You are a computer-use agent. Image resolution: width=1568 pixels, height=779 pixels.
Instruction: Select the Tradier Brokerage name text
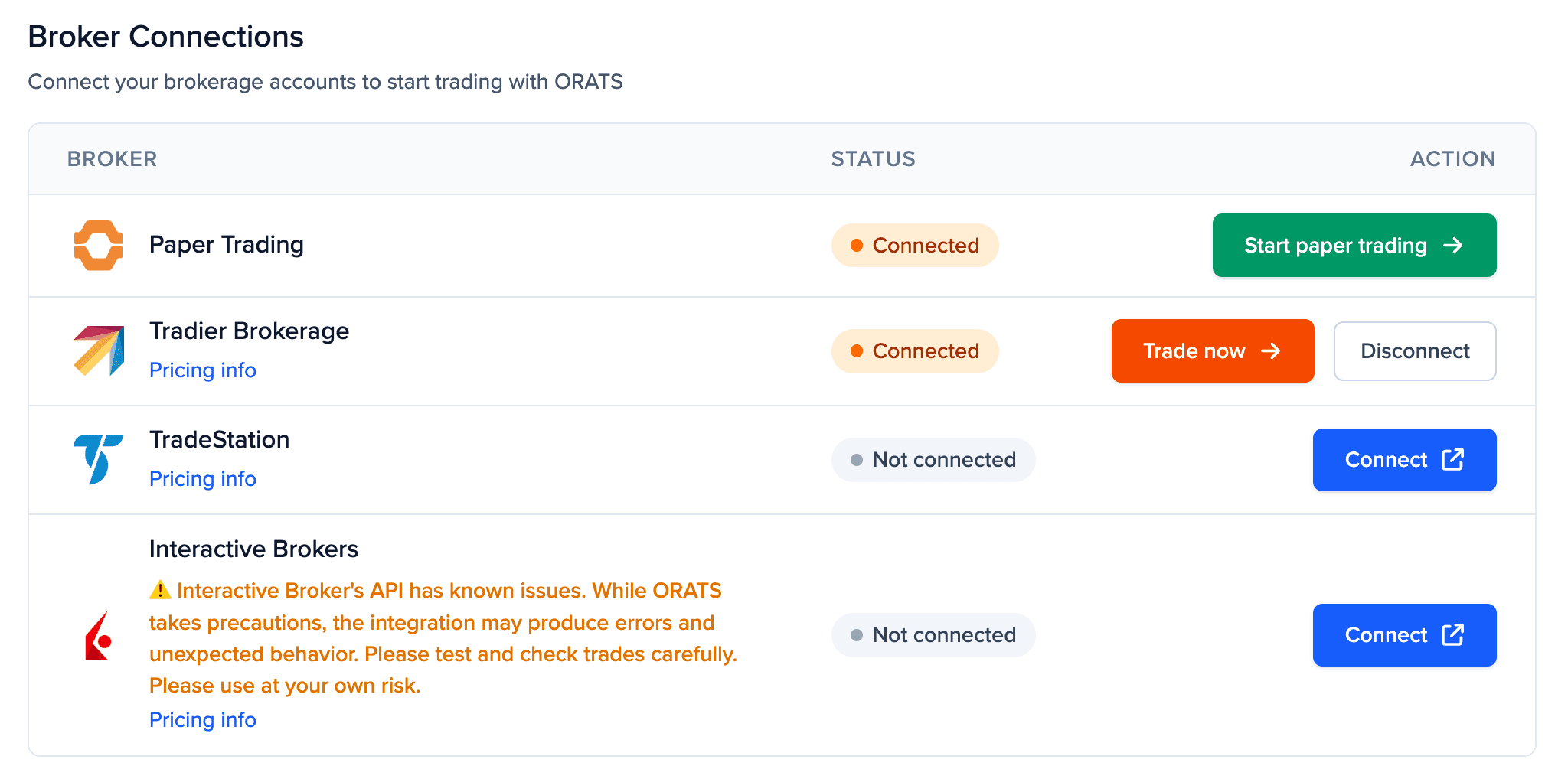click(249, 331)
